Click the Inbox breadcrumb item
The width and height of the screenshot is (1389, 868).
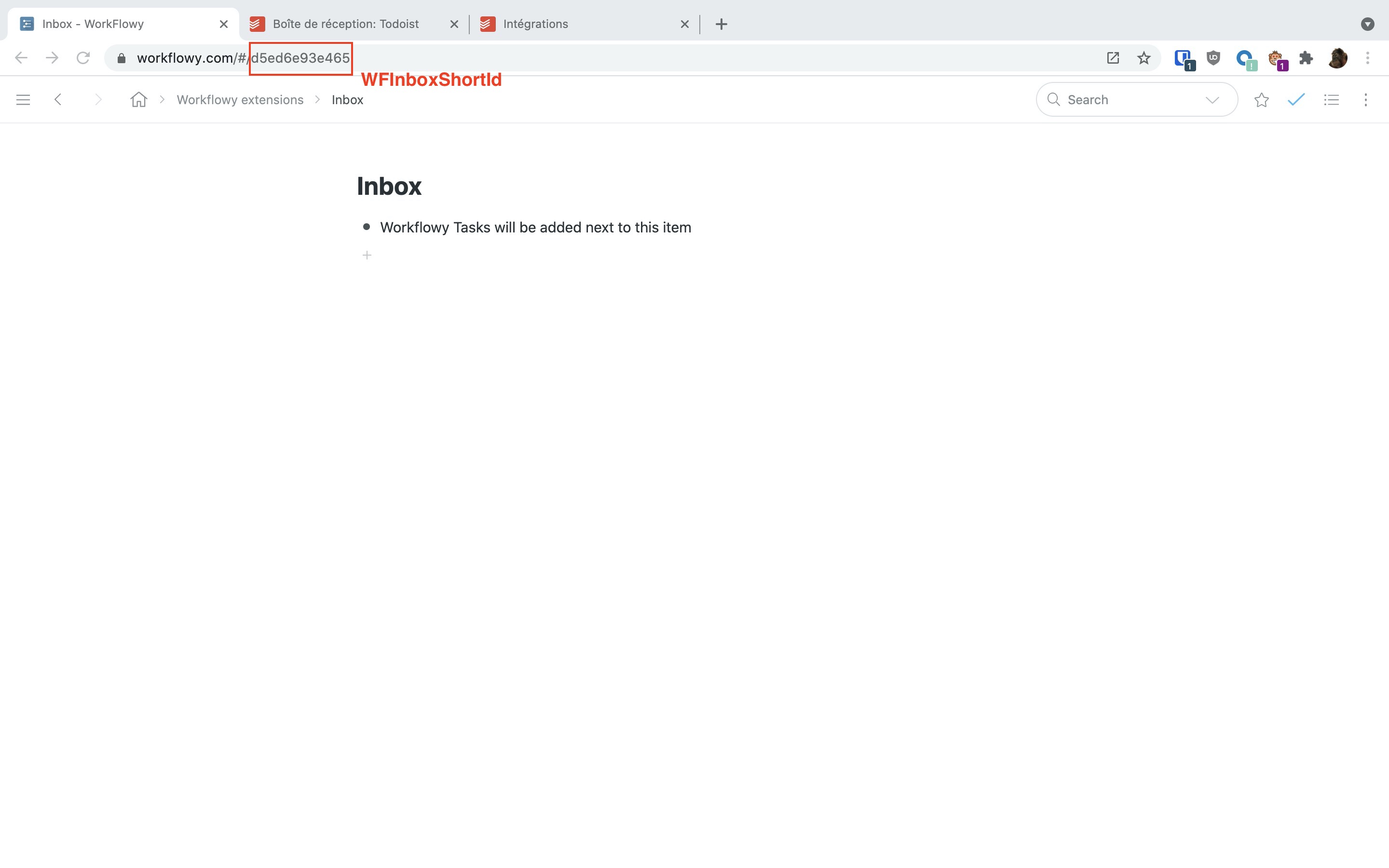pos(347,100)
